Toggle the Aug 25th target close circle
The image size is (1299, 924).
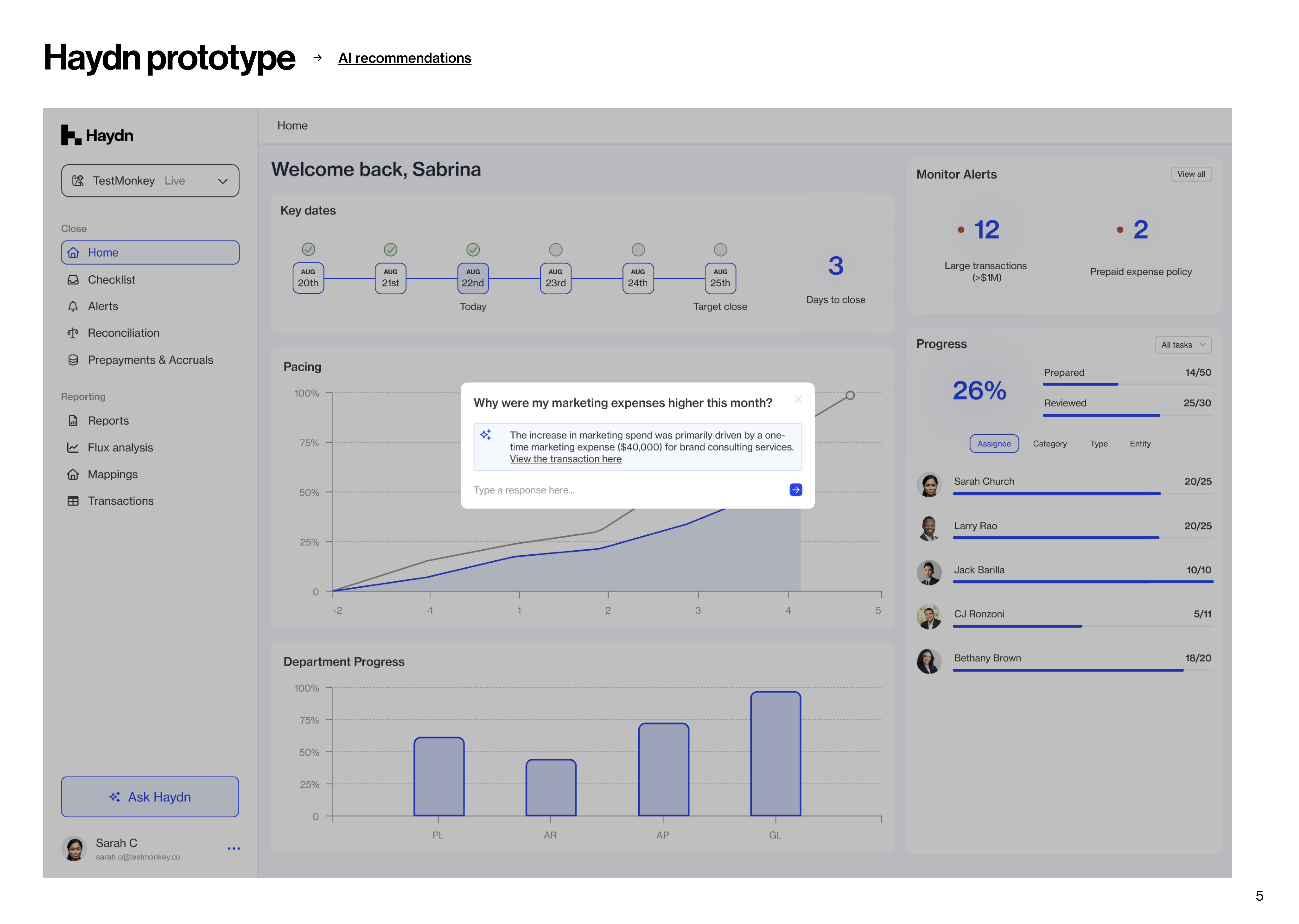[720, 250]
